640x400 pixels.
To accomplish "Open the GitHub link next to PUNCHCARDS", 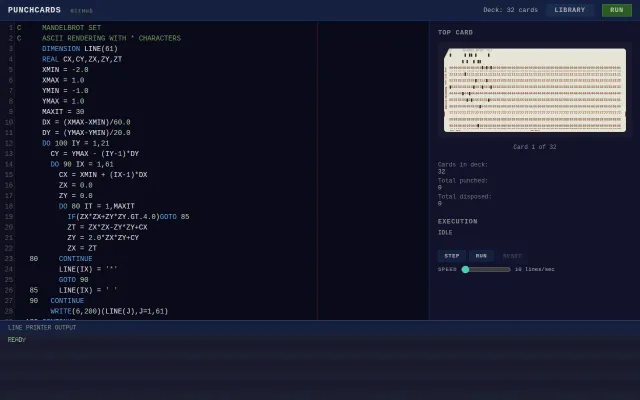I will [81, 11].
